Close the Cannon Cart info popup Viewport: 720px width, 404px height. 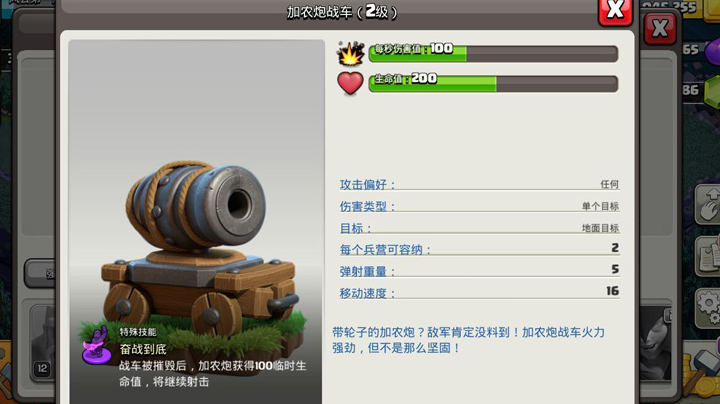pyautogui.click(x=615, y=10)
